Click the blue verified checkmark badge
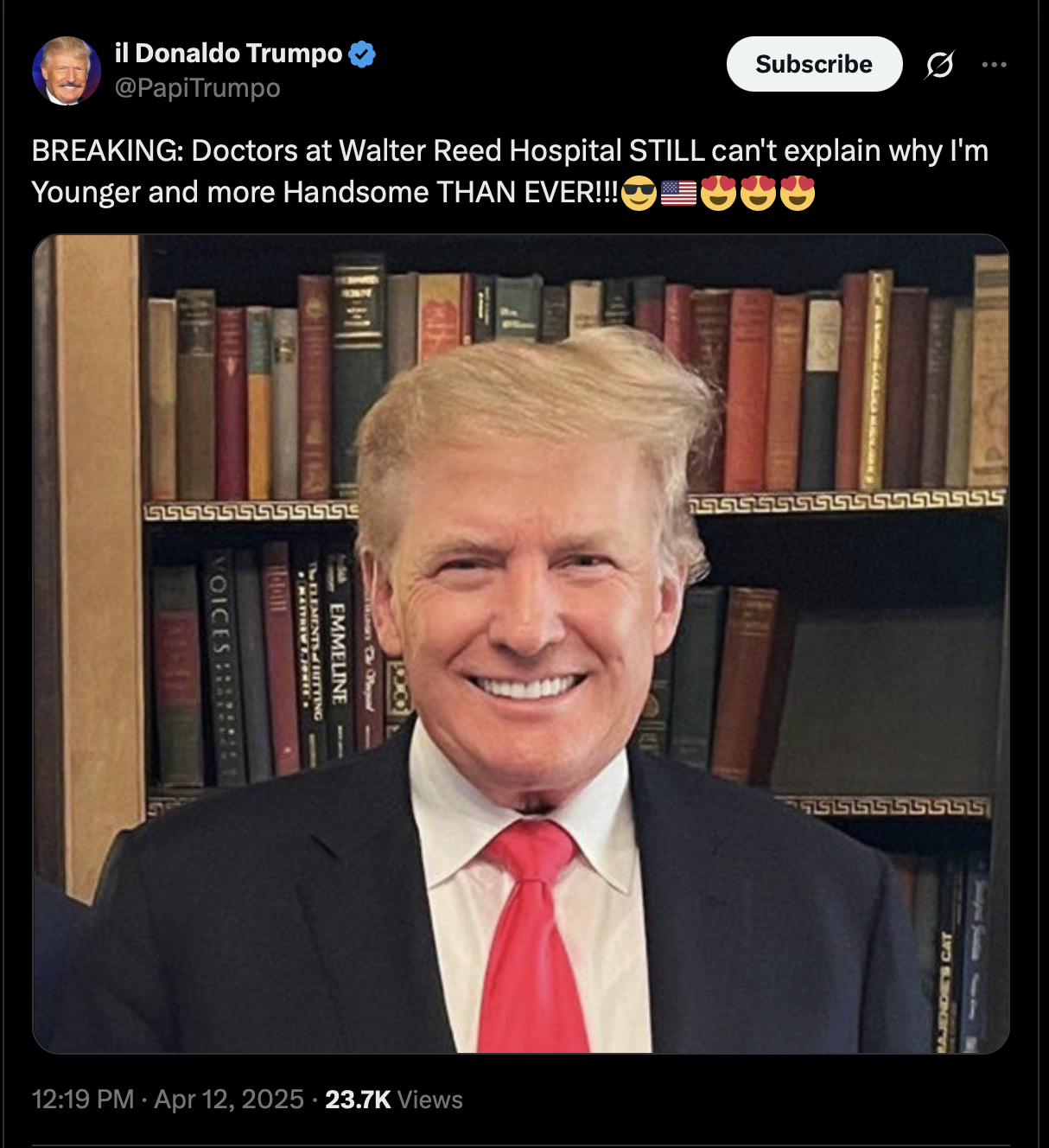The image size is (1049, 1148). click(362, 54)
